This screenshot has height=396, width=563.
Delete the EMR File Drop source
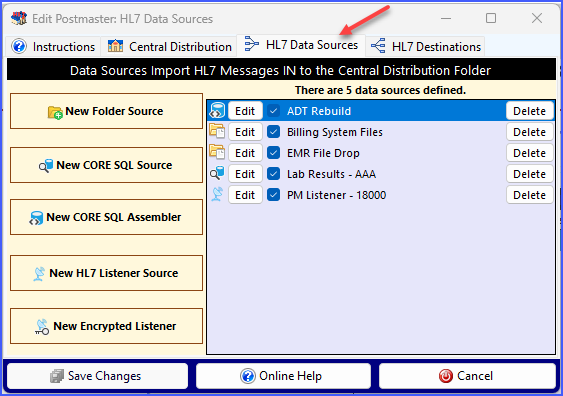point(530,153)
